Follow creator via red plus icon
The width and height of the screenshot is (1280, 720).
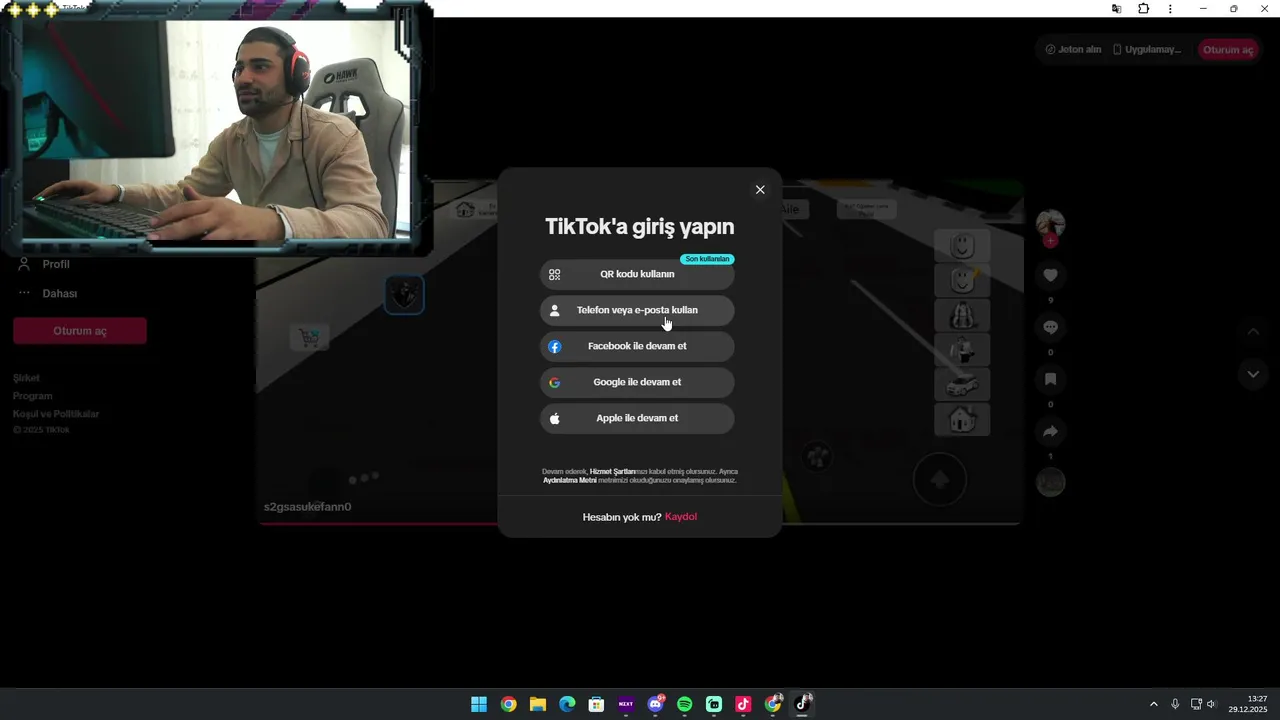point(1050,241)
